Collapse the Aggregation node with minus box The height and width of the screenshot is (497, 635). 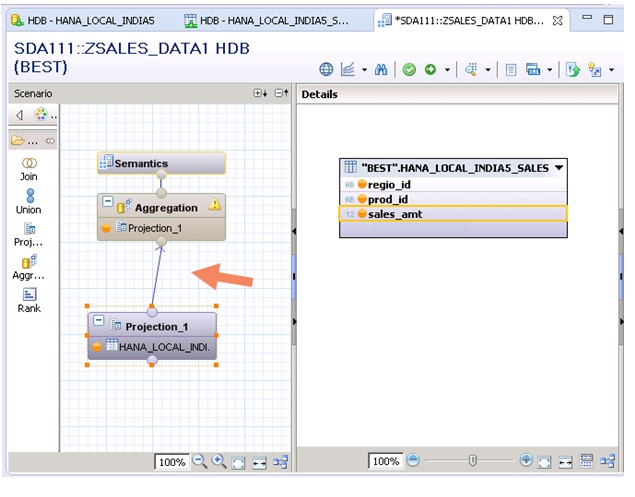tap(107, 201)
